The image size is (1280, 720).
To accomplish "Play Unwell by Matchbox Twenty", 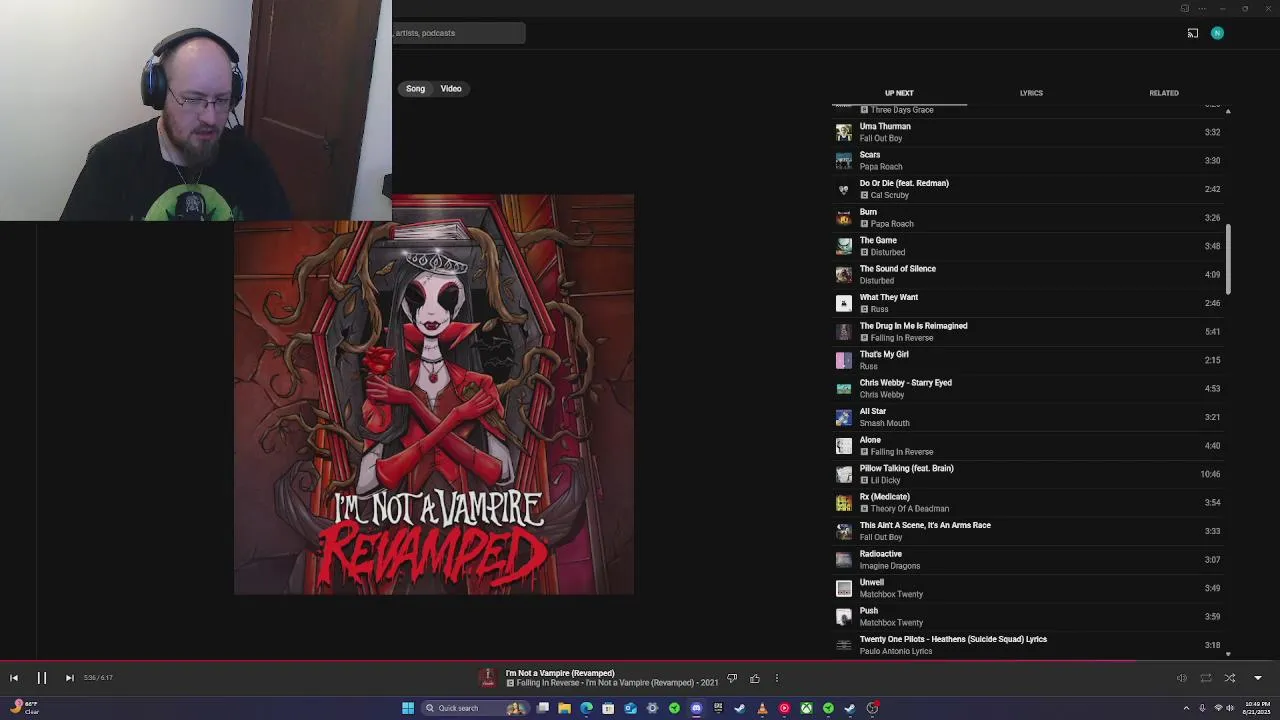I will [1028, 588].
